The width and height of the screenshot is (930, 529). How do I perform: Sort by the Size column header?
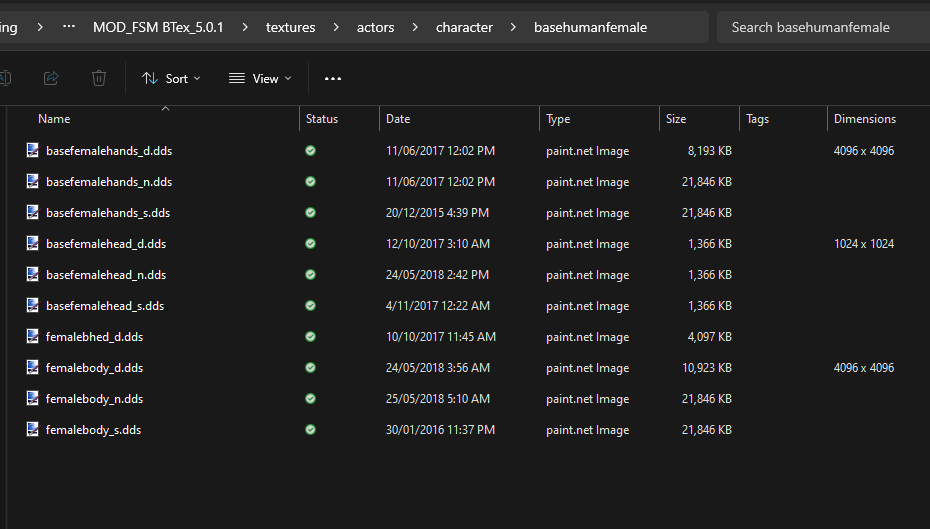coord(676,119)
